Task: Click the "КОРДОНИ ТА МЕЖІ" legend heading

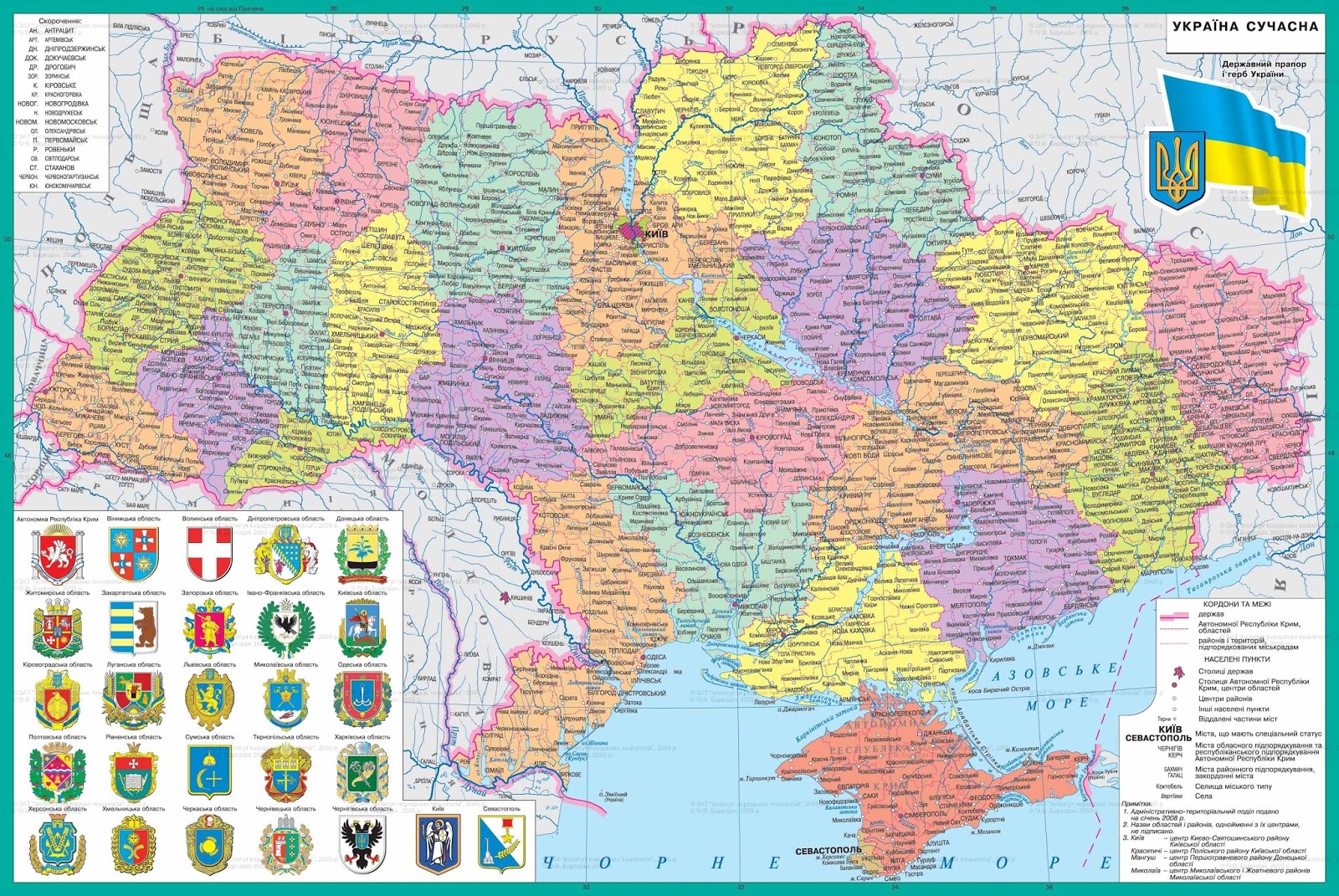Action: click(x=1236, y=604)
